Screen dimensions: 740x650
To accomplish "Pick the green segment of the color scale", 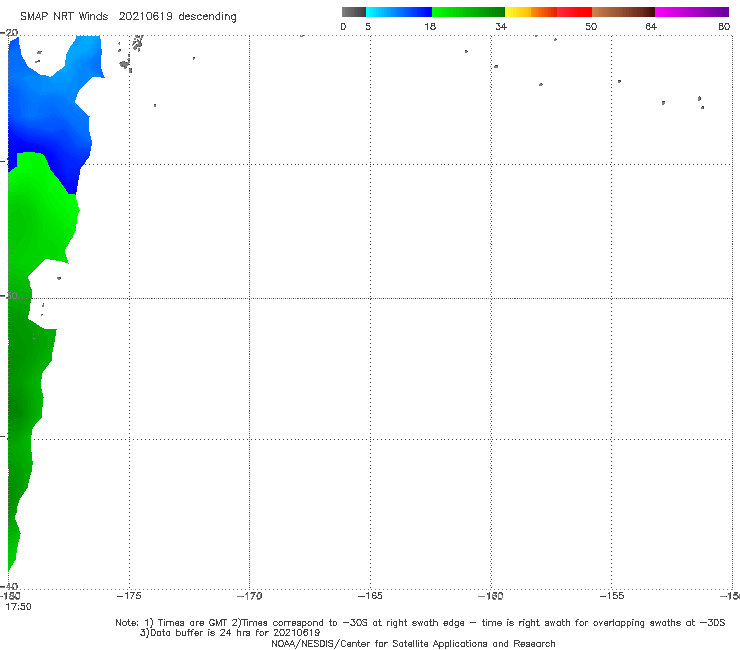I will pyautogui.click(x=468, y=12).
